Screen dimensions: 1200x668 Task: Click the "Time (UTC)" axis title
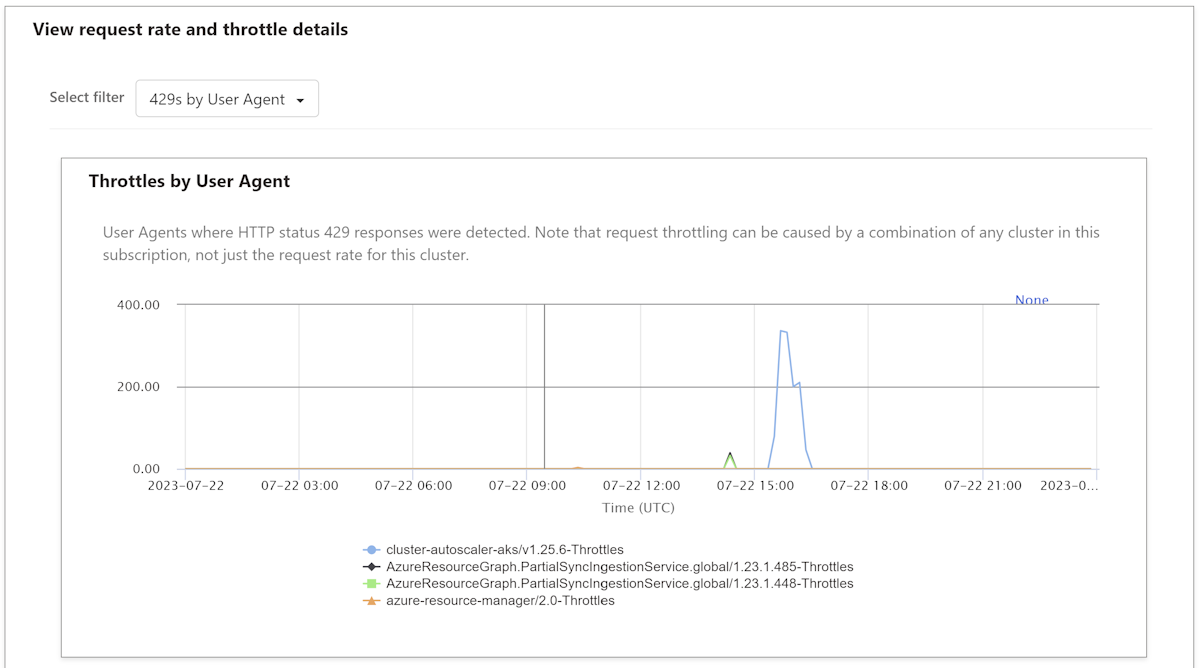coord(638,508)
